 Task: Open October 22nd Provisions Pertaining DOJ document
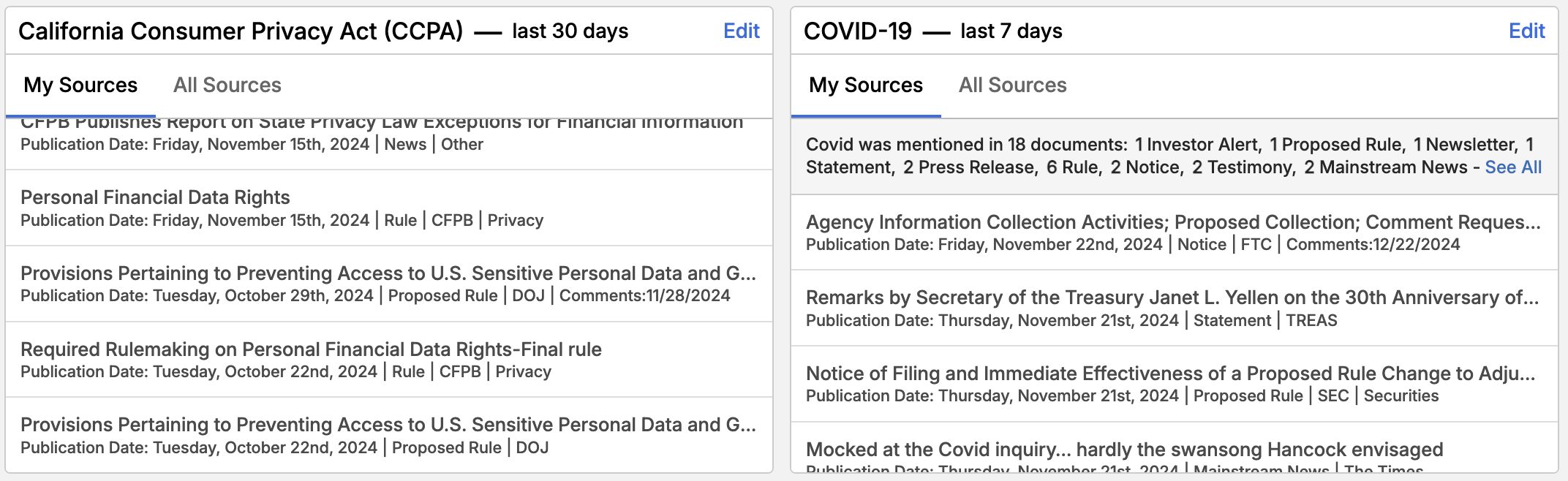click(x=388, y=425)
